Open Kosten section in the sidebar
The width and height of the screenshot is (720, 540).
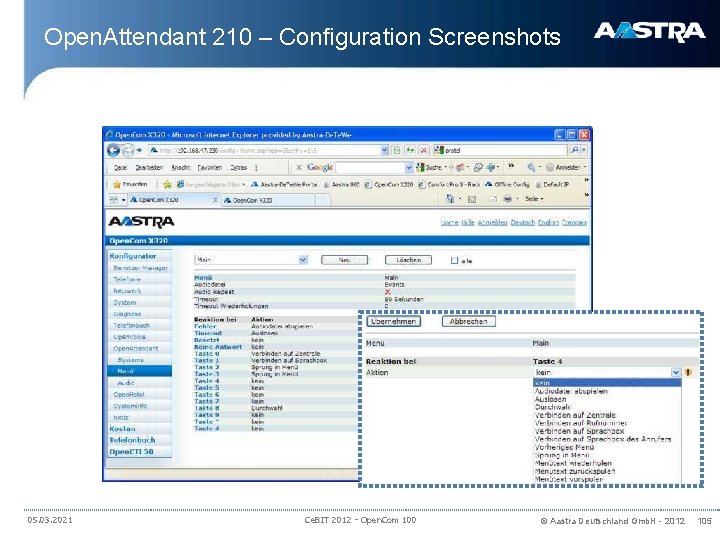[x=122, y=429]
